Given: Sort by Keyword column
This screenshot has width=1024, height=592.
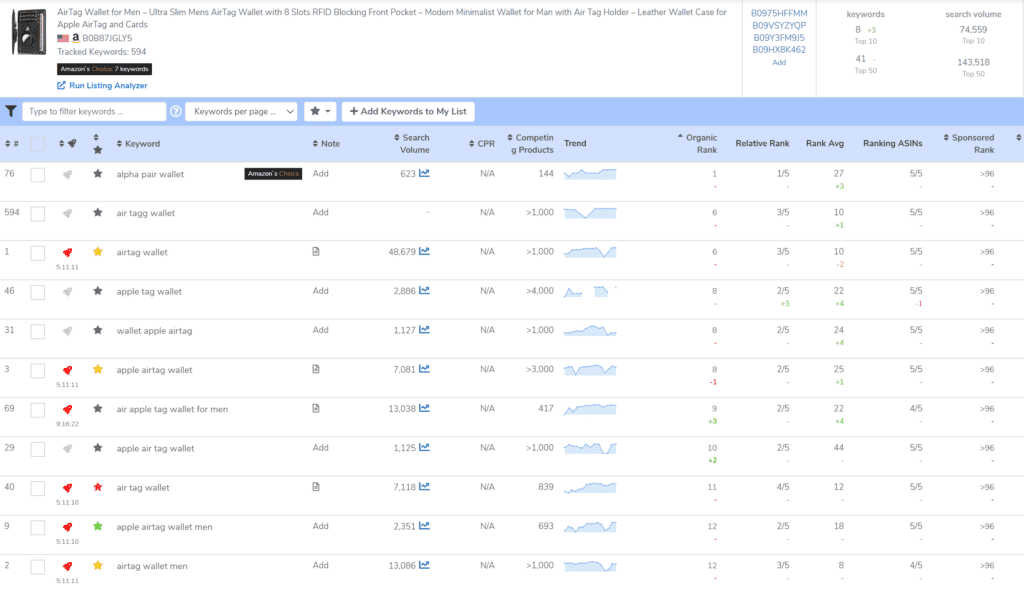Looking at the screenshot, I should (x=138, y=144).
